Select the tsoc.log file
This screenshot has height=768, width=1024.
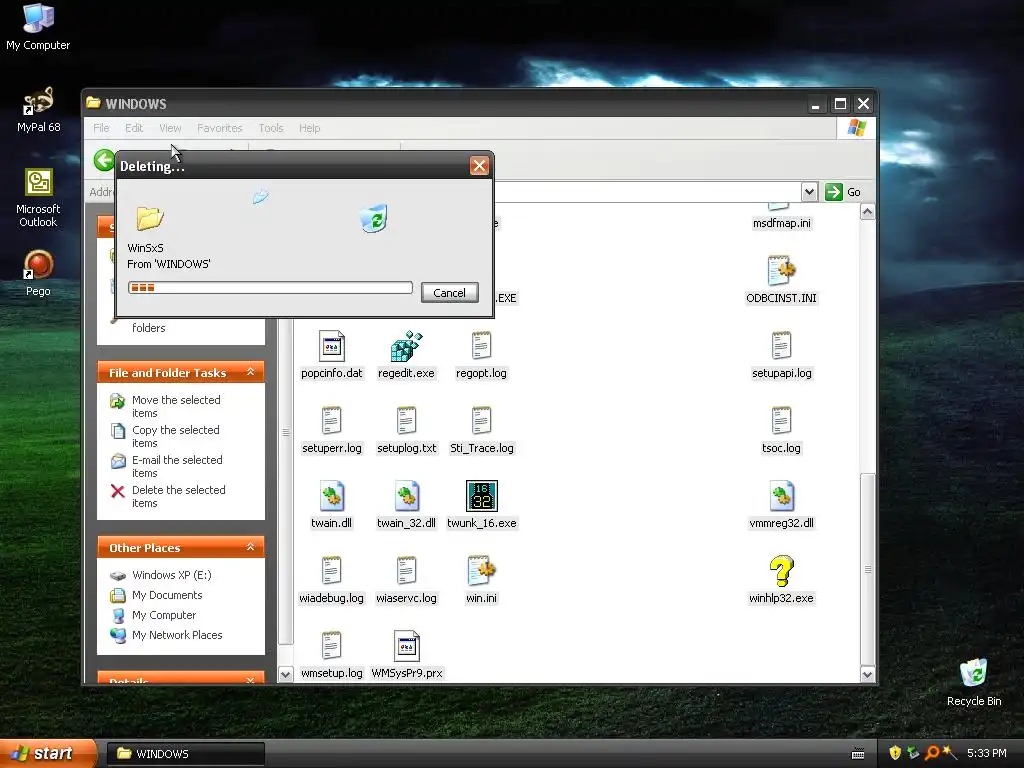click(x=781, y=430)
